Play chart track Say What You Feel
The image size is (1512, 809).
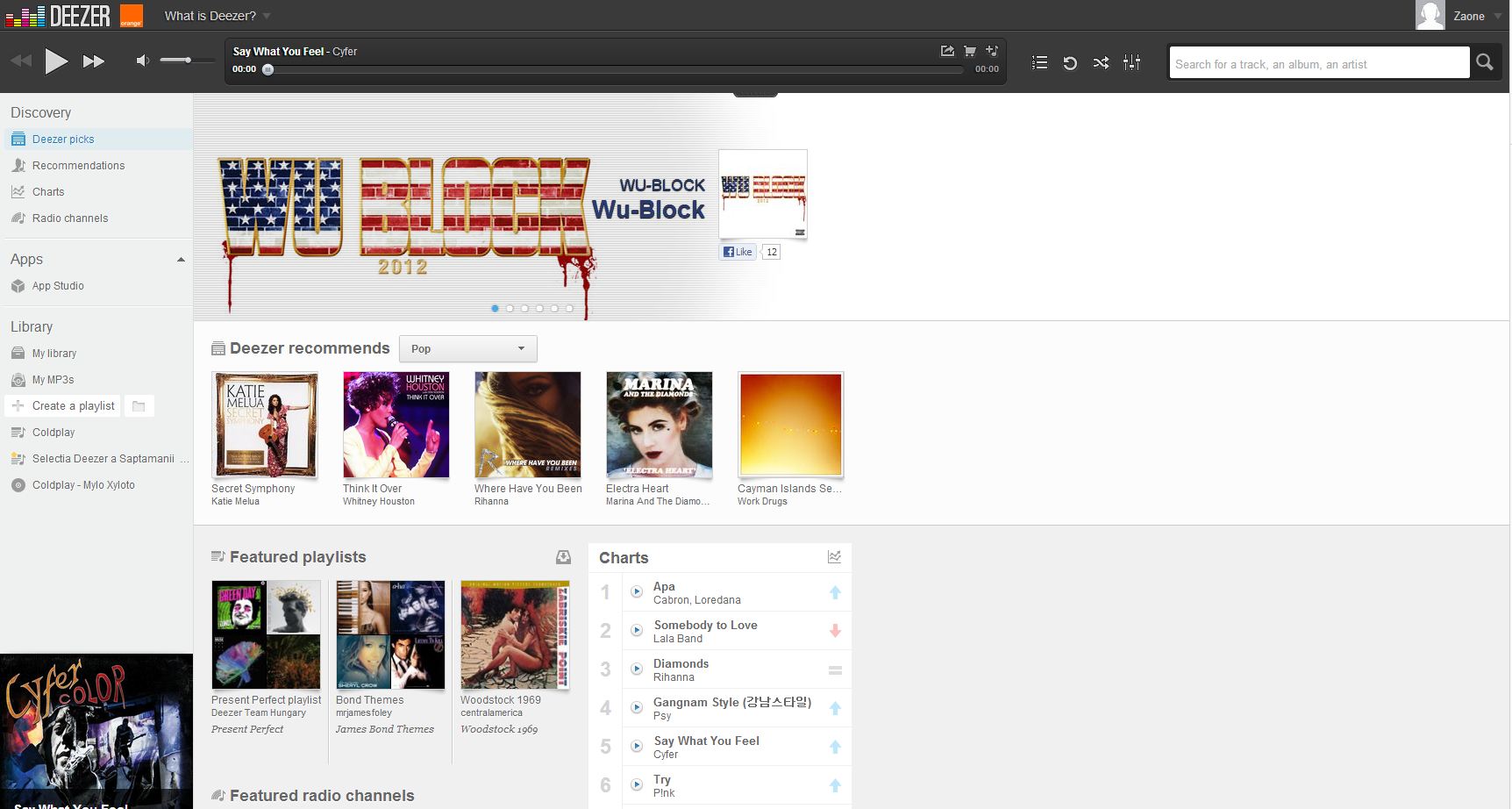(x=637, y=747)
